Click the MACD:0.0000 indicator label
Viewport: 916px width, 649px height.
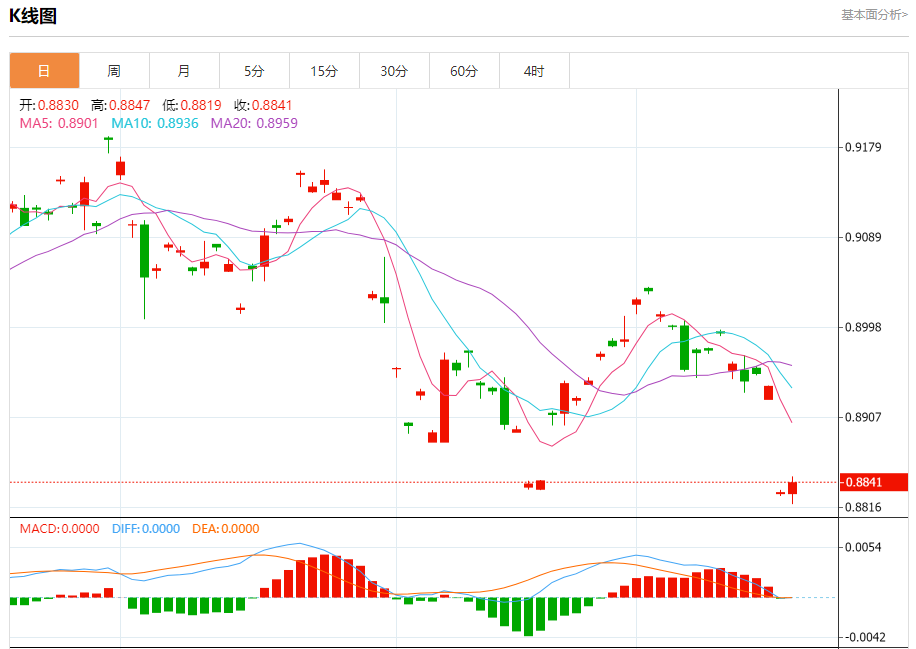coord(60,529)
